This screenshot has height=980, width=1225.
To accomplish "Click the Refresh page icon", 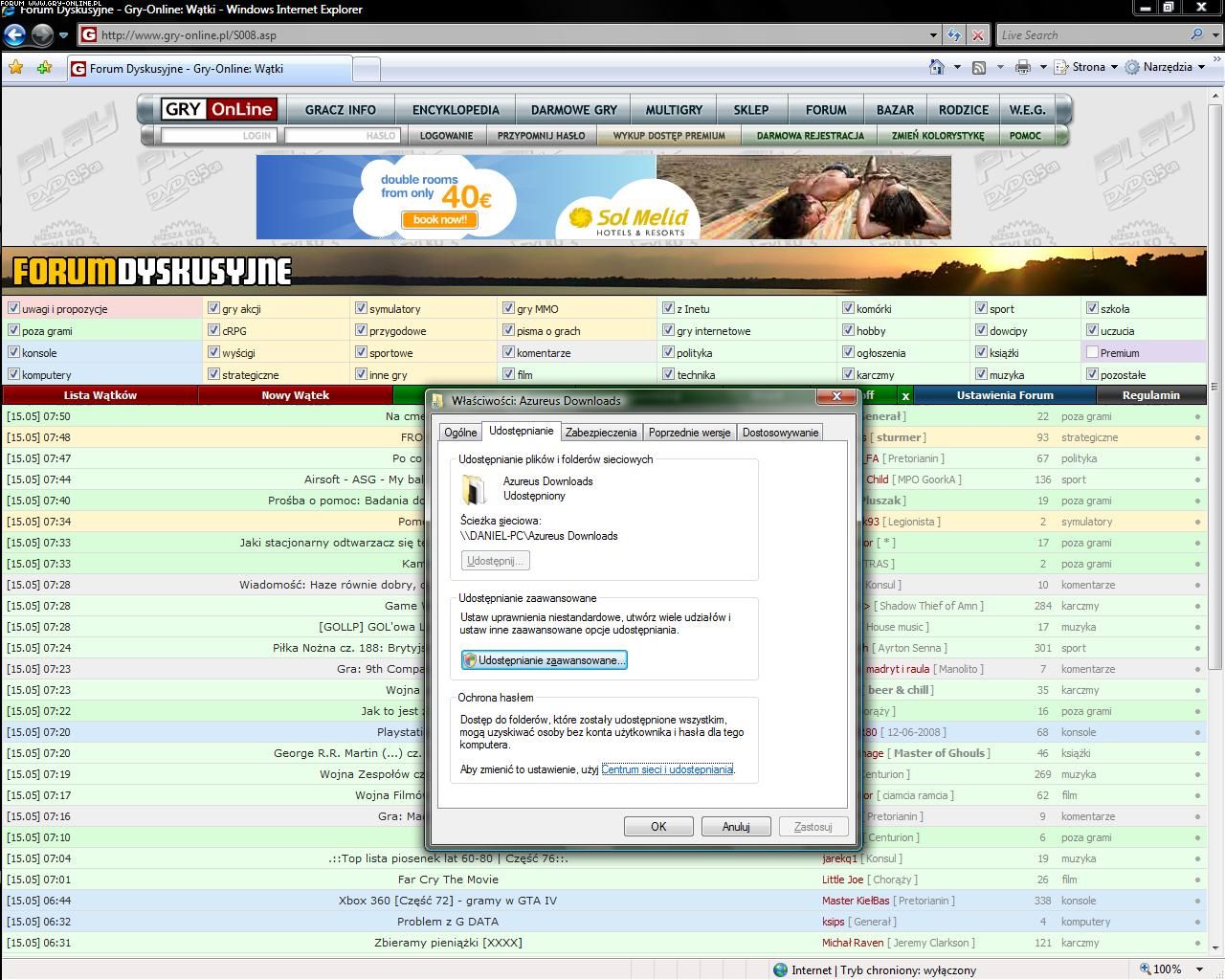I will click(954, 35).
